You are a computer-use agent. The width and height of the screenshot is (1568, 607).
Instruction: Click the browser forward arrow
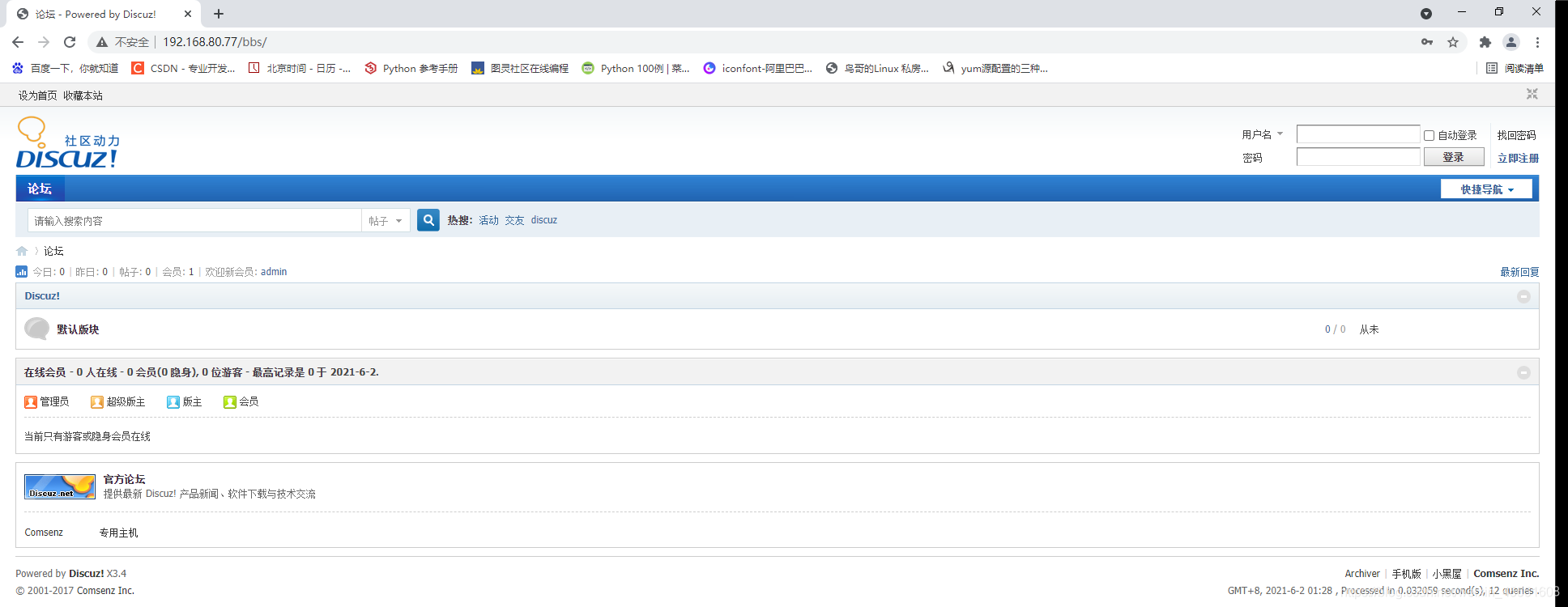coord(44,42)
